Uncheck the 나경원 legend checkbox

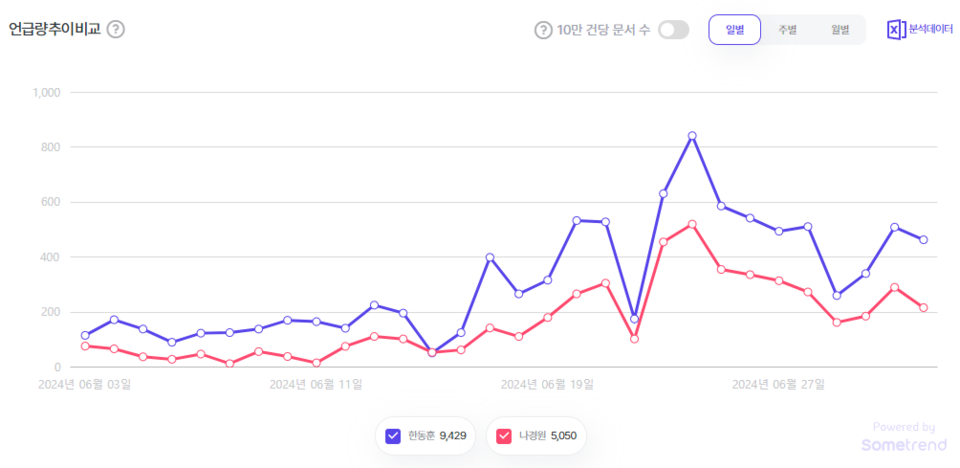point(504,435)
